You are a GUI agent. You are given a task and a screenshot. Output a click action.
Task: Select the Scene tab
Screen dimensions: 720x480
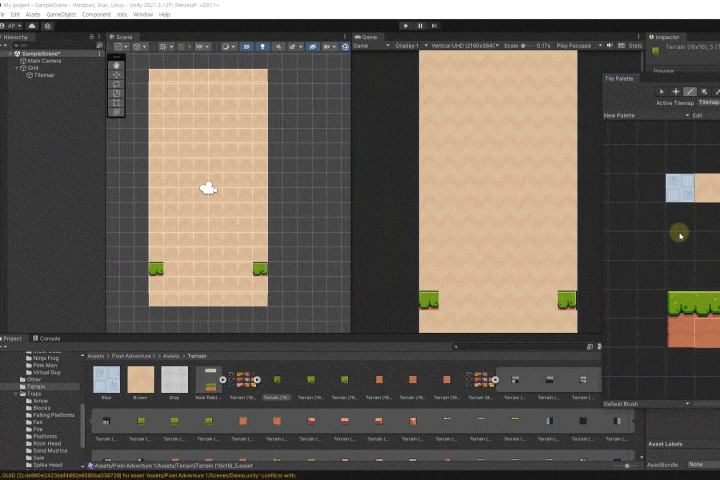[121, 37]
